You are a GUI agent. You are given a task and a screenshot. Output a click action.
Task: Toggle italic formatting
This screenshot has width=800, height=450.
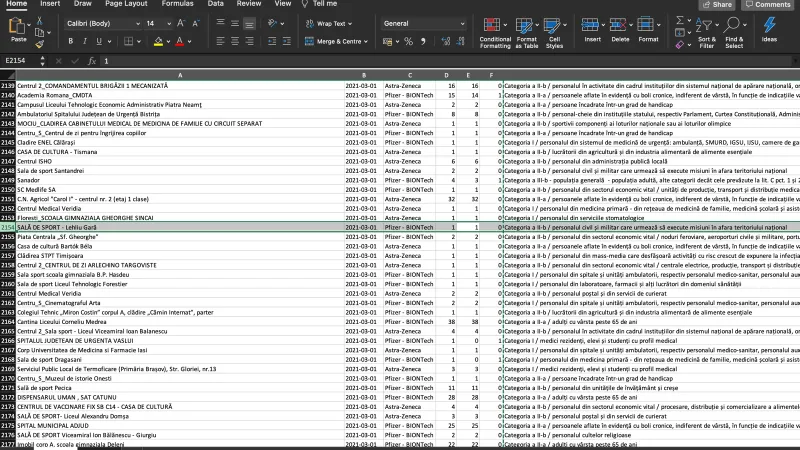click(85, 41)
